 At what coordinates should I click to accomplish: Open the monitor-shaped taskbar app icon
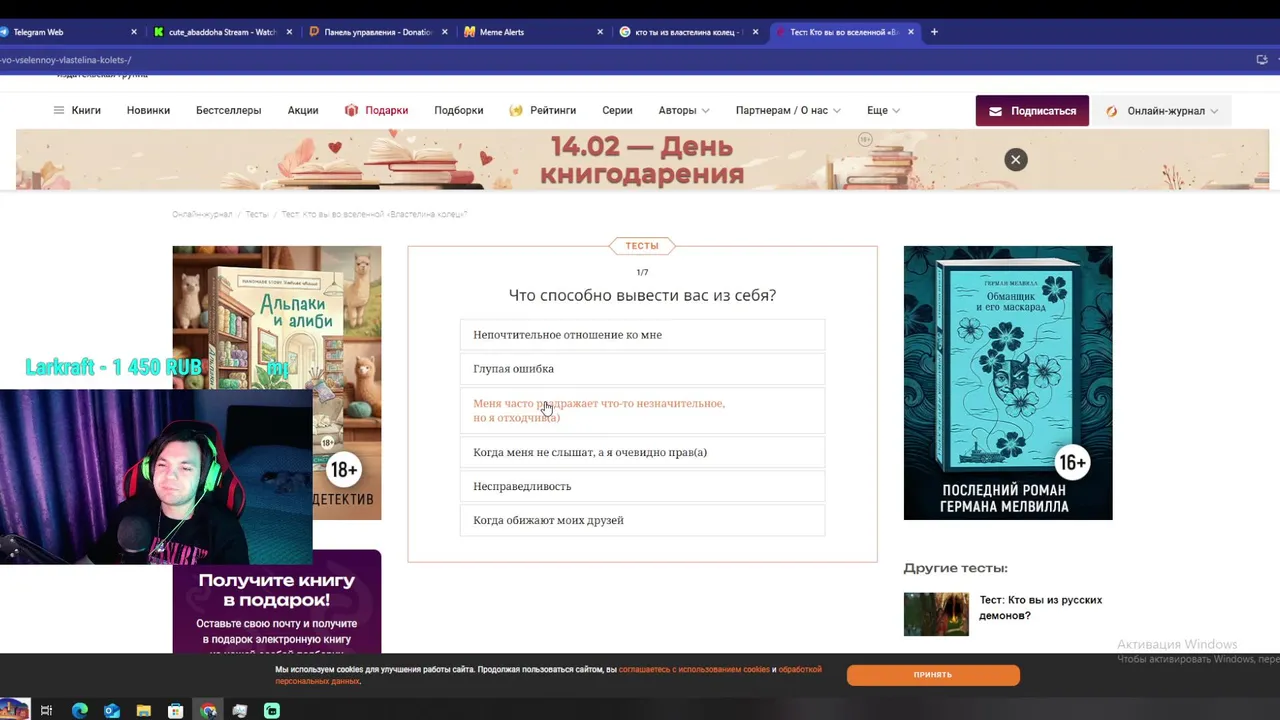pyautogui.click(x=240, y=711)
